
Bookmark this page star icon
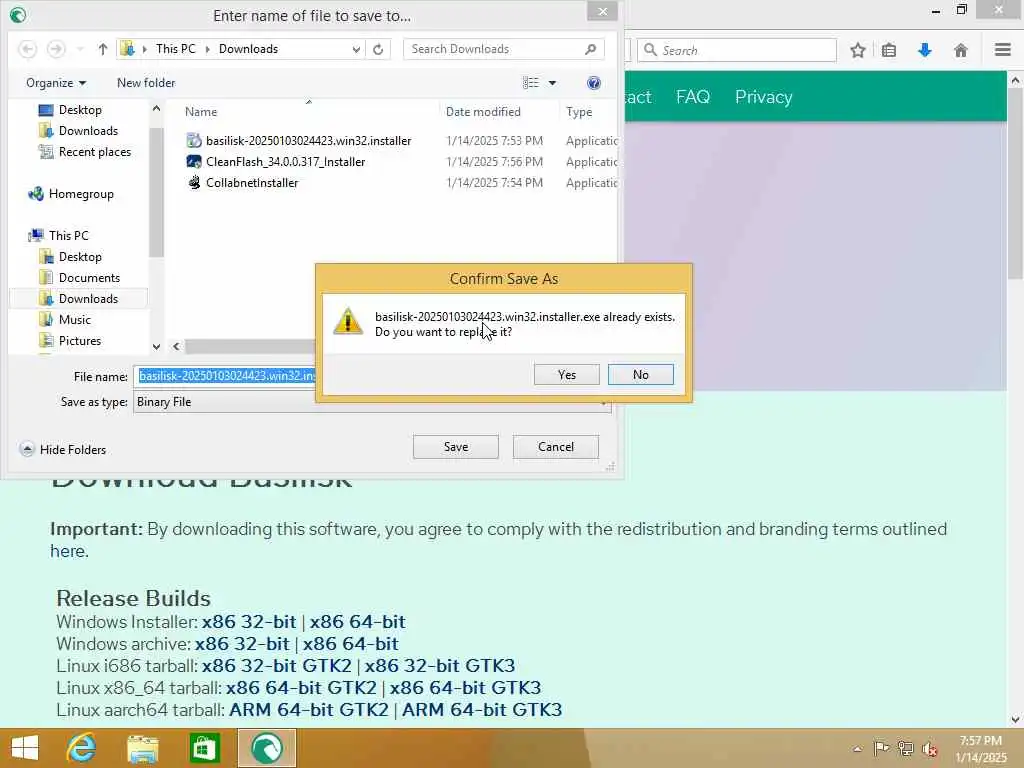pos(857,50)
